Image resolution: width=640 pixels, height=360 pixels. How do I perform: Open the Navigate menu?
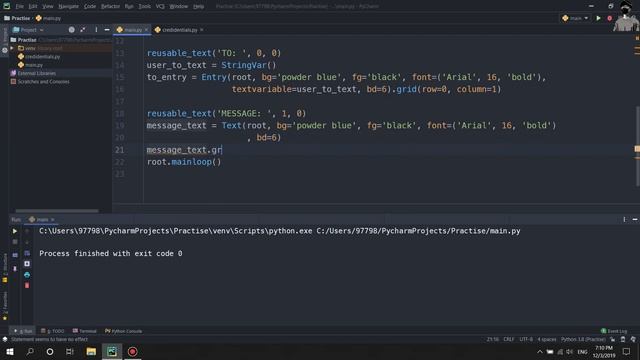pyautogui.click(x=69, y=7)
